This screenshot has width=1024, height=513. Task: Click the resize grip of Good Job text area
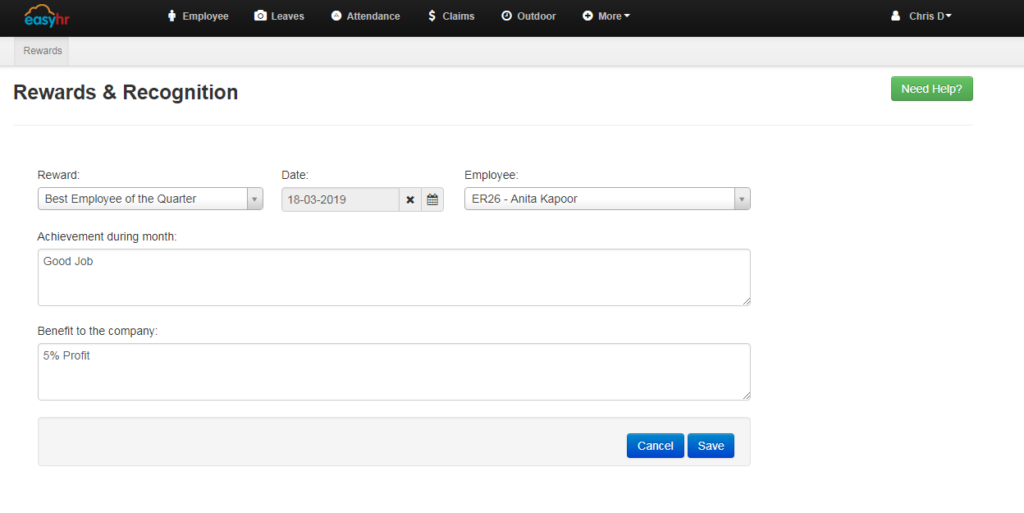[746, 302]
